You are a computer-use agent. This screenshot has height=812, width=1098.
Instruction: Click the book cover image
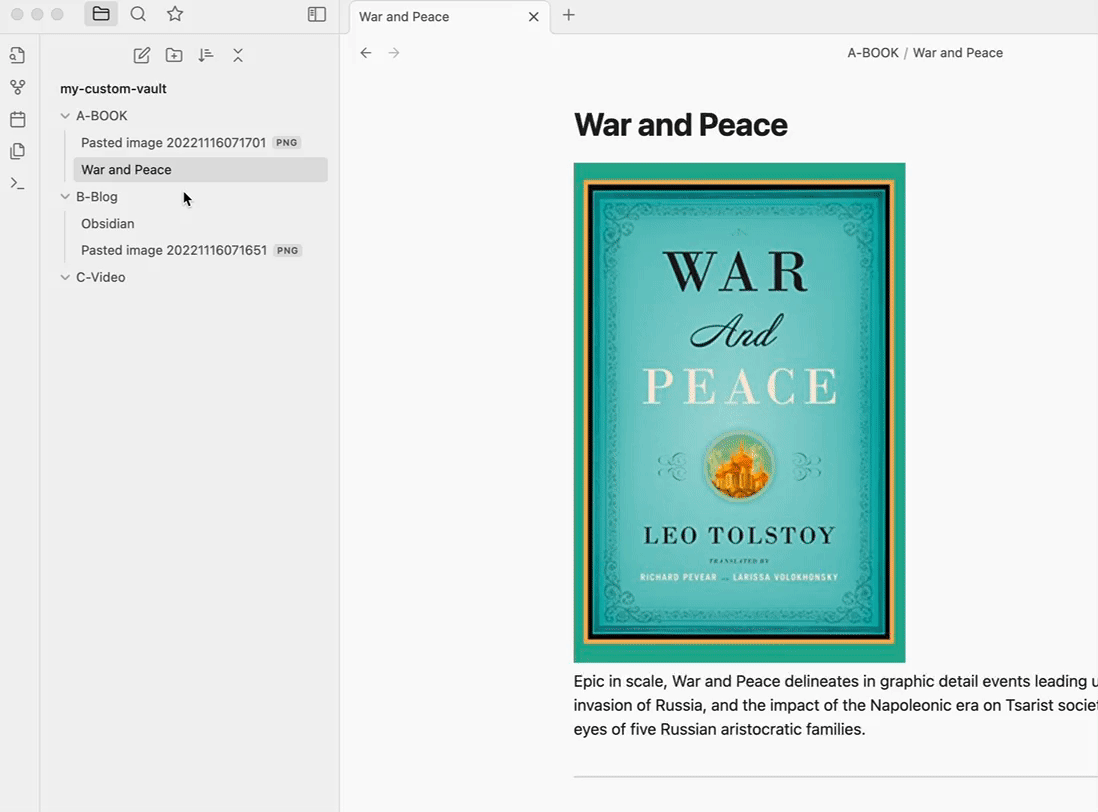(x=739, y=413)
